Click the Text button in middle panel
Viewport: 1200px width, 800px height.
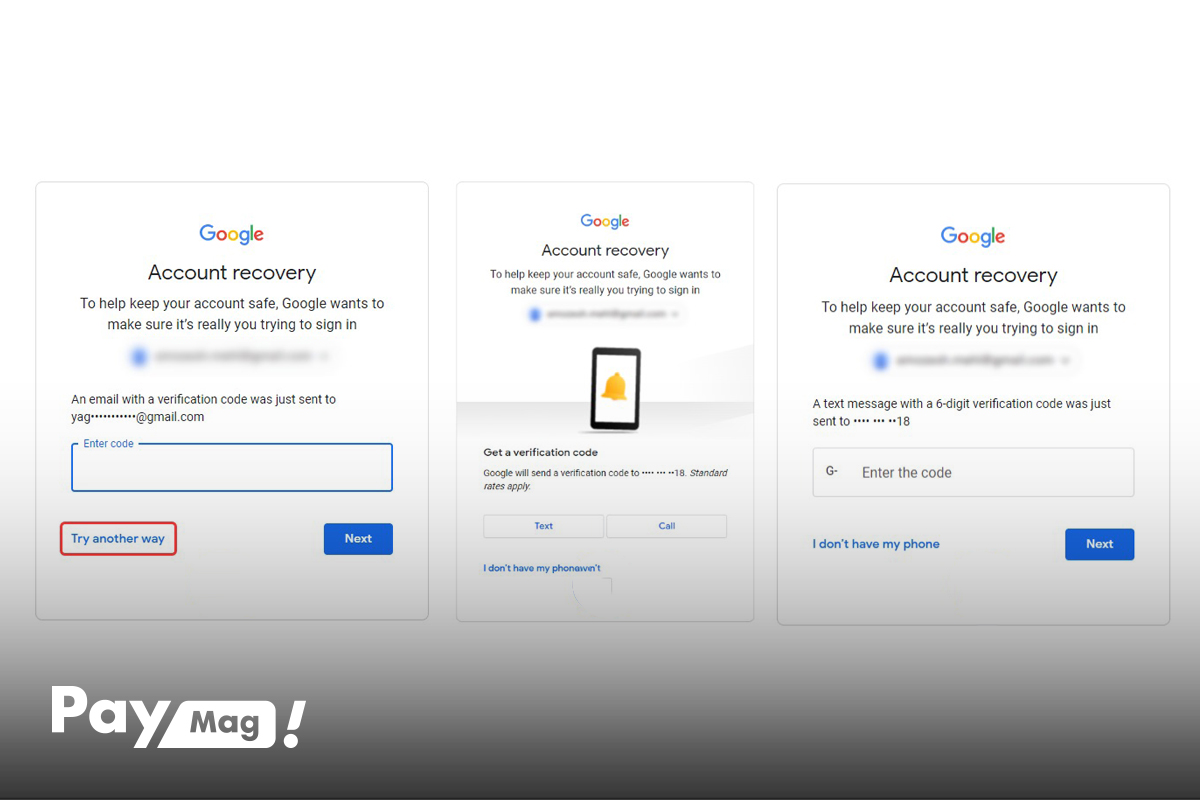[x=543, y=526]
